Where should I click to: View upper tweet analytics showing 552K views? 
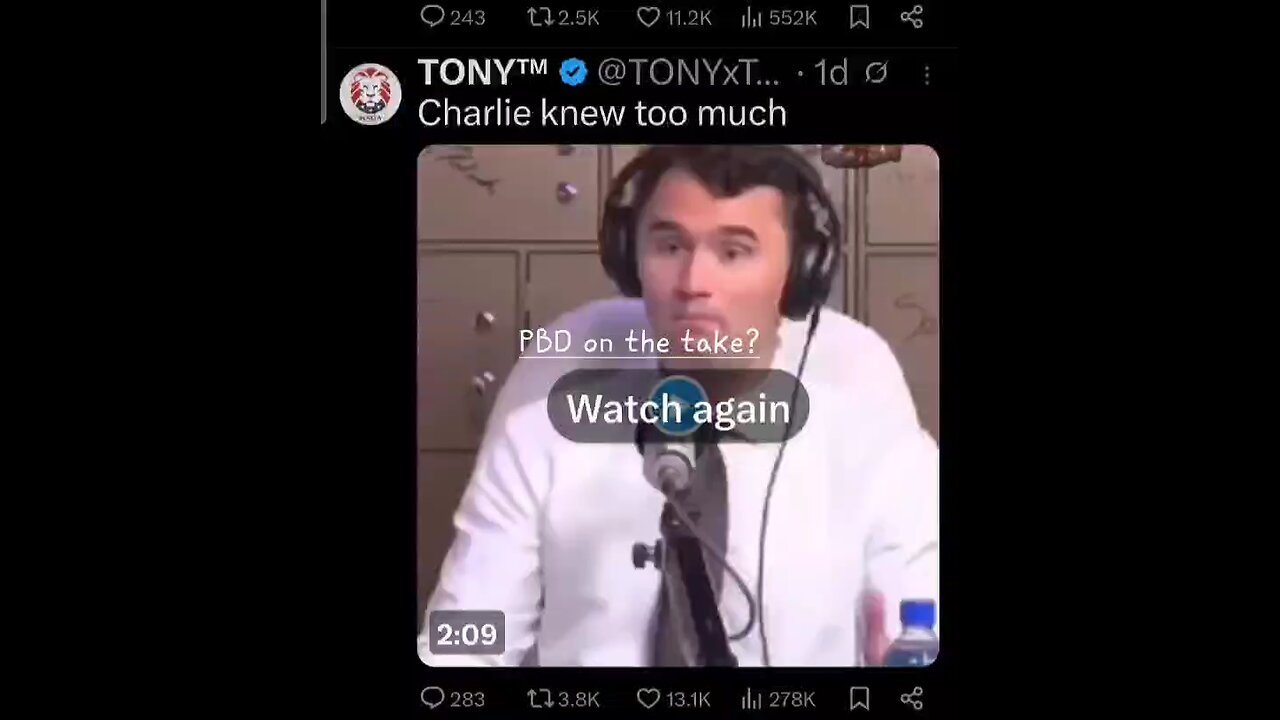click(x=778, y=17)
